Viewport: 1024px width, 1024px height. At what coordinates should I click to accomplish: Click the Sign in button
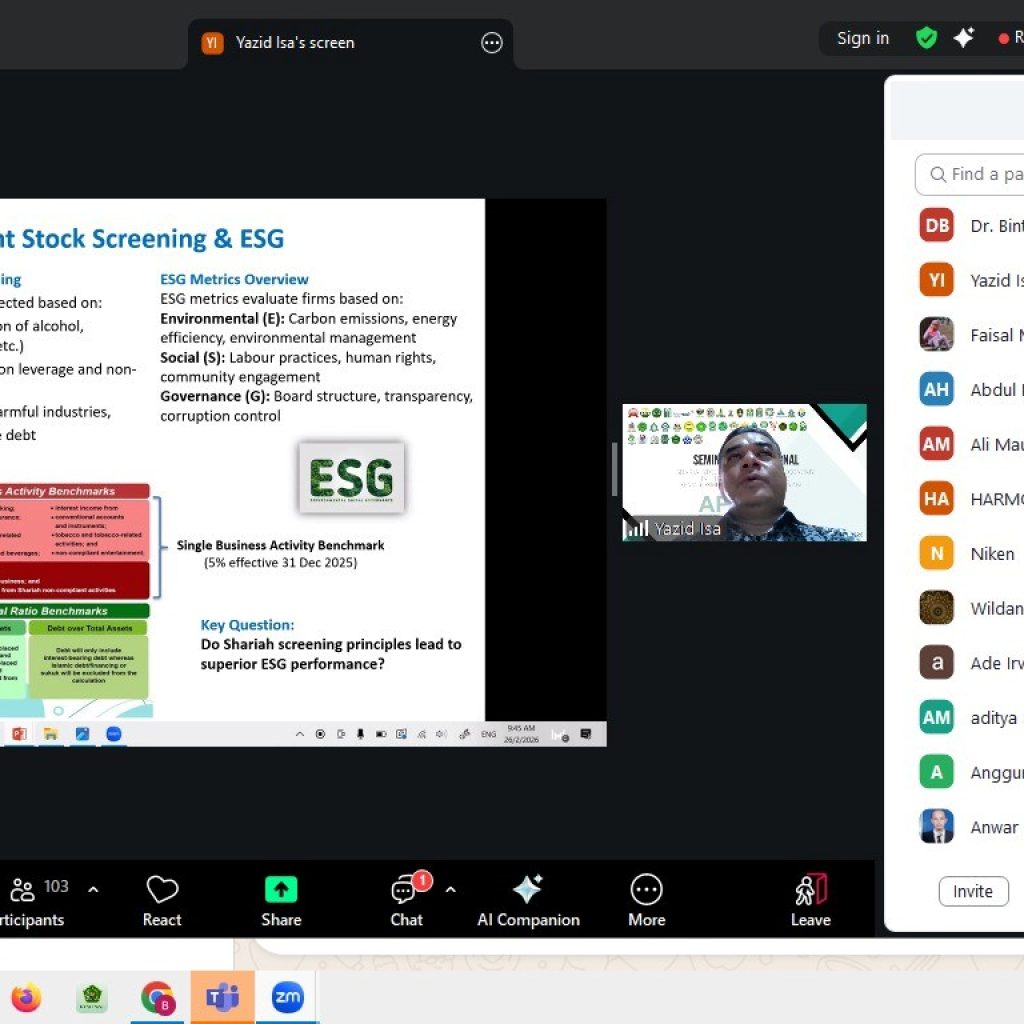click(862, 38)
